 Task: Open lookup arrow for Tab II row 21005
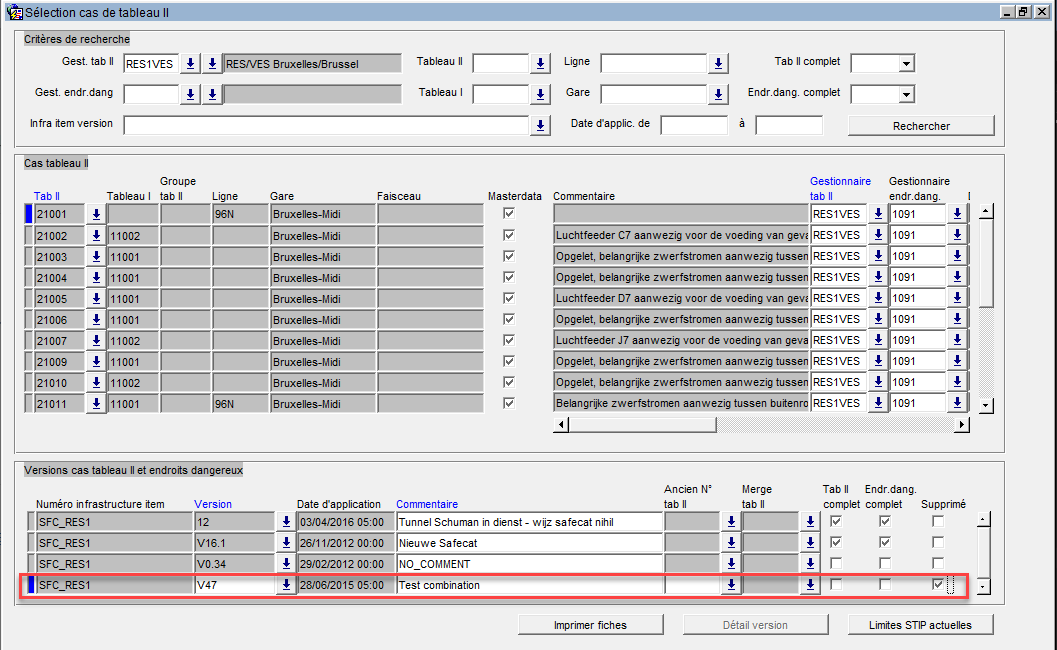tap(96, 299)
